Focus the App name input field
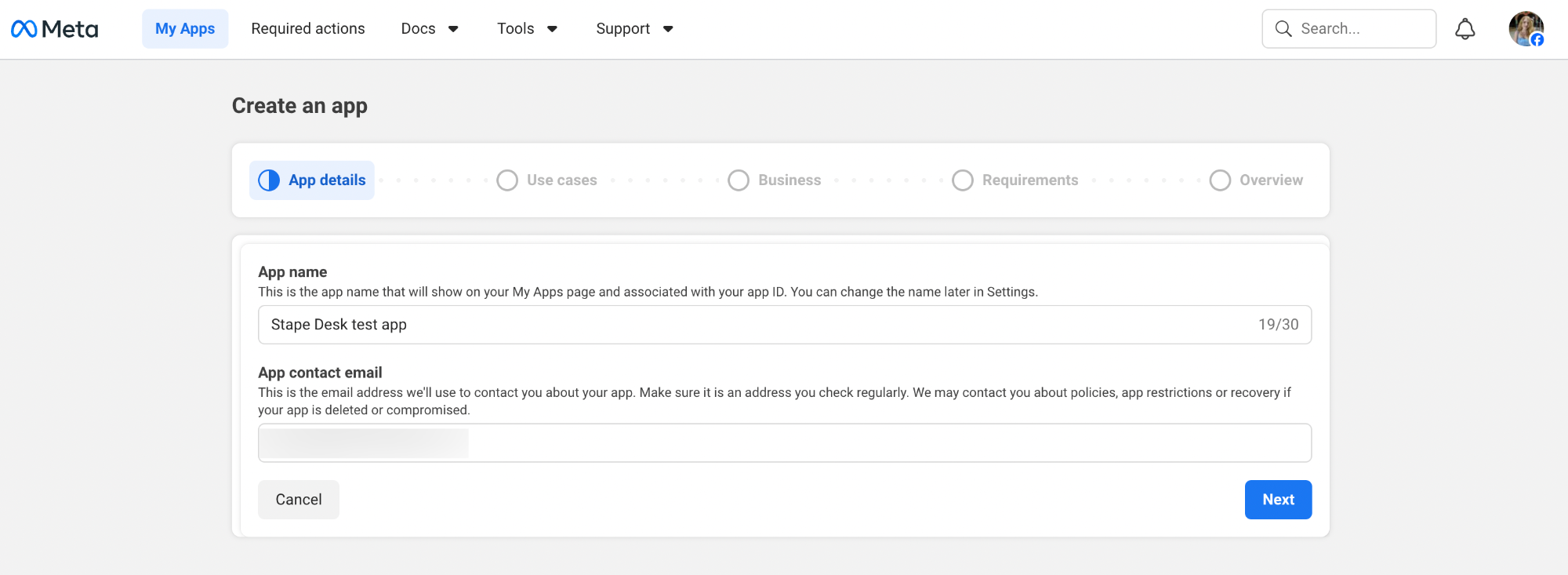The width and height of the screenshot is (1568, 575). click(x=785, y=325)
